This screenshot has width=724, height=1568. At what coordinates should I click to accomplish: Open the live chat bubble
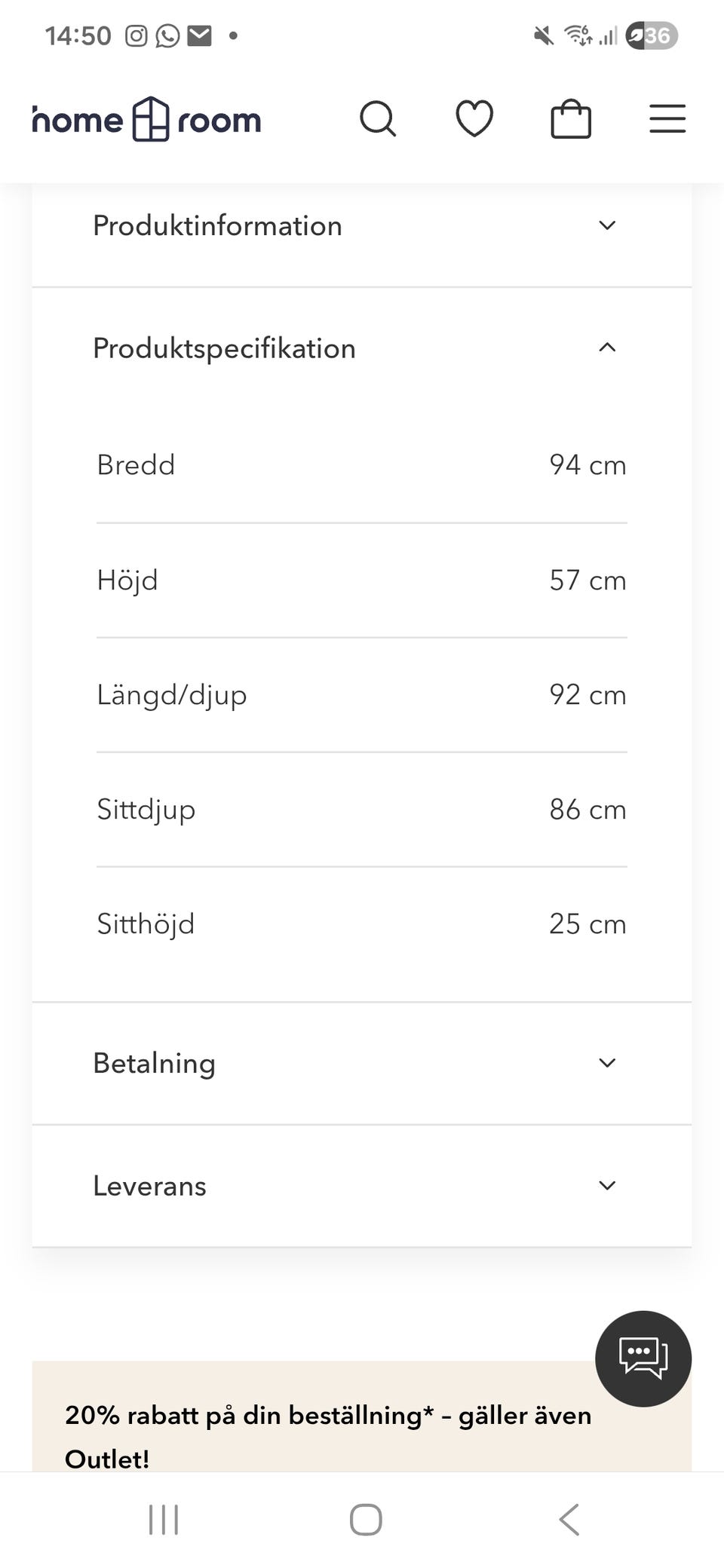pyautogui.click(x=643, y=1358)
